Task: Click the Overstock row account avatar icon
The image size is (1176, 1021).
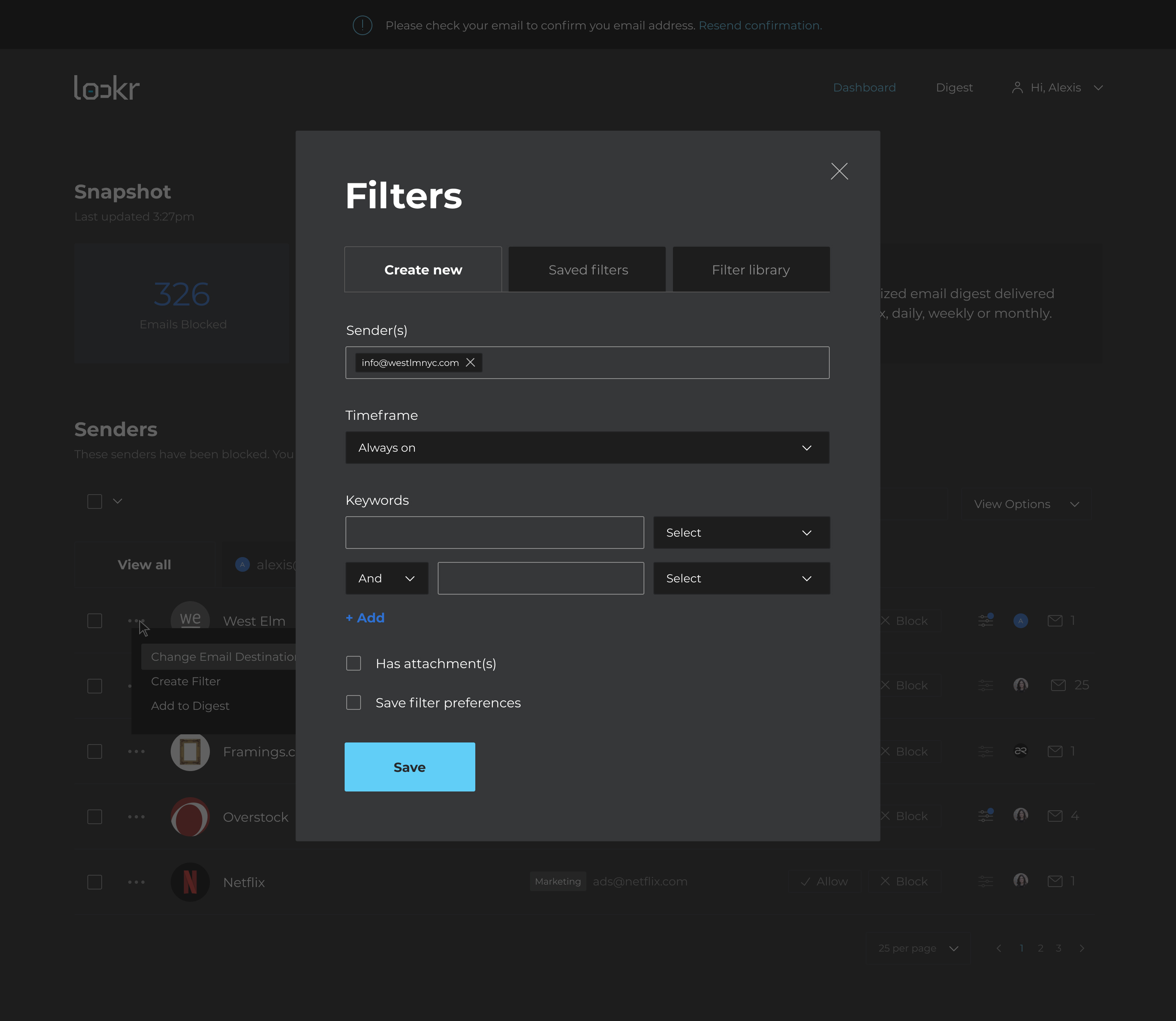Action: 1020,815
